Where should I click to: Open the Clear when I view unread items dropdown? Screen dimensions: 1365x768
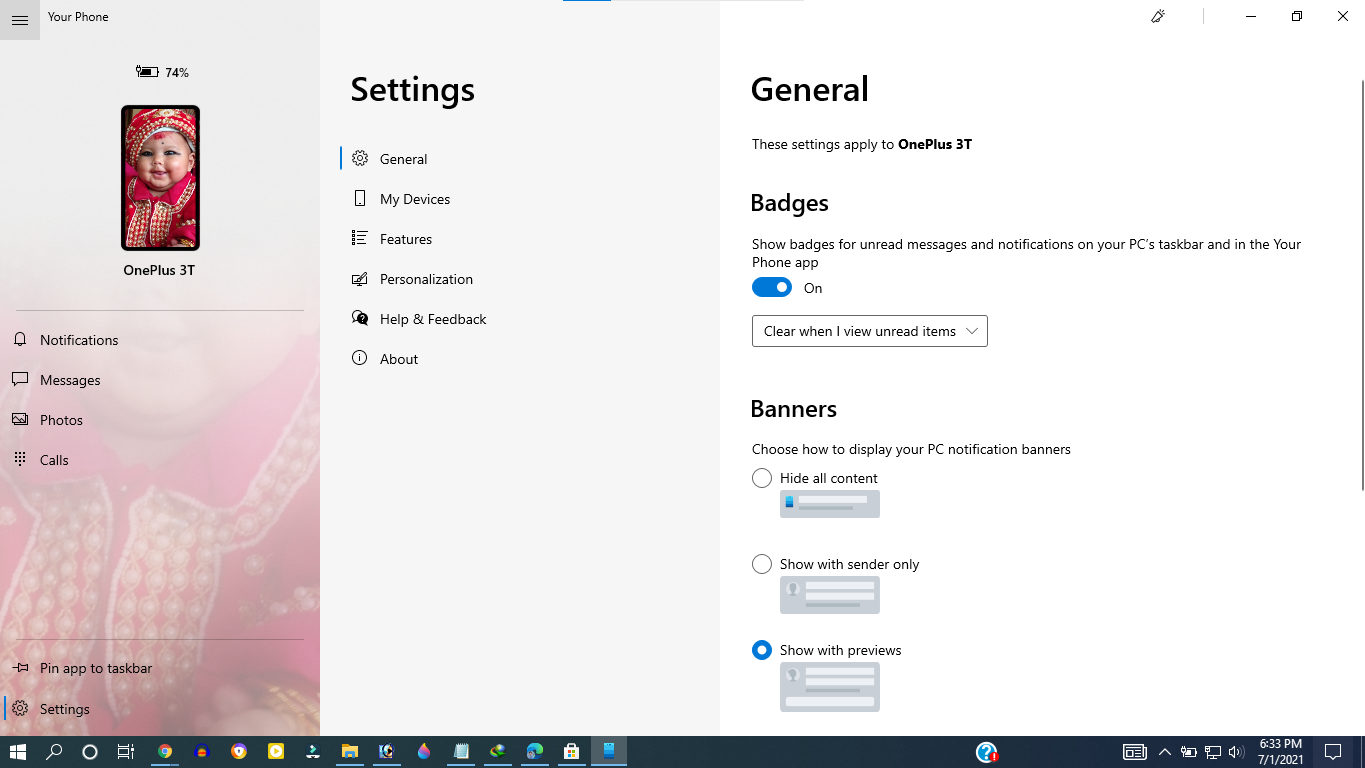870,331
